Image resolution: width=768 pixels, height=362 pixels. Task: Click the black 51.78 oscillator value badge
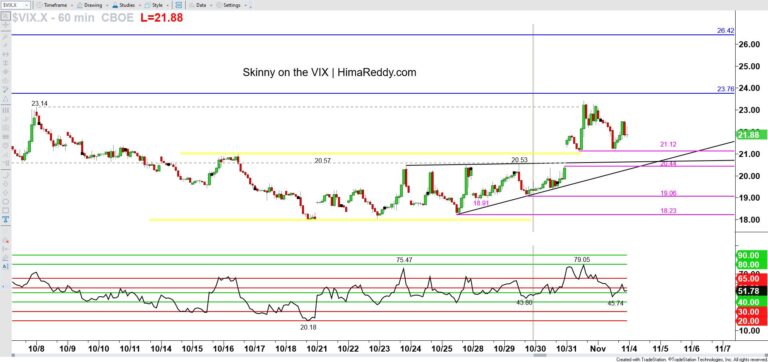[751, 290]
